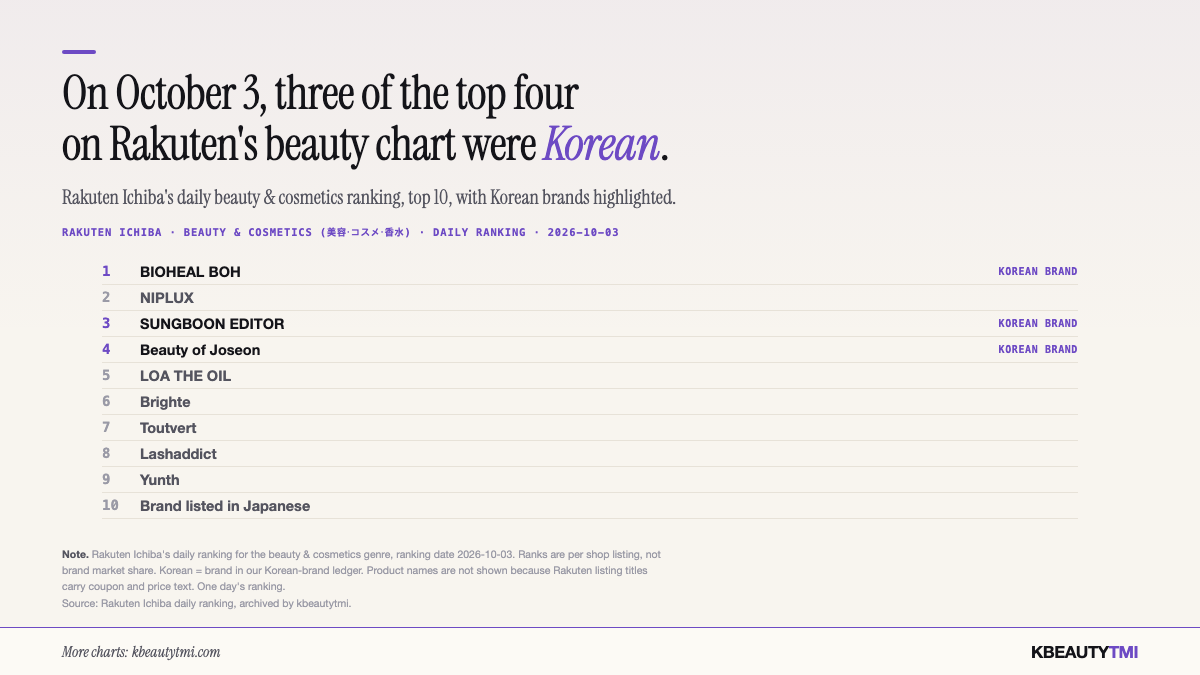Click rank number 3 beside SUNGBOON EDITOR
Screen dimensions: 1200x675
pos(106,323)
